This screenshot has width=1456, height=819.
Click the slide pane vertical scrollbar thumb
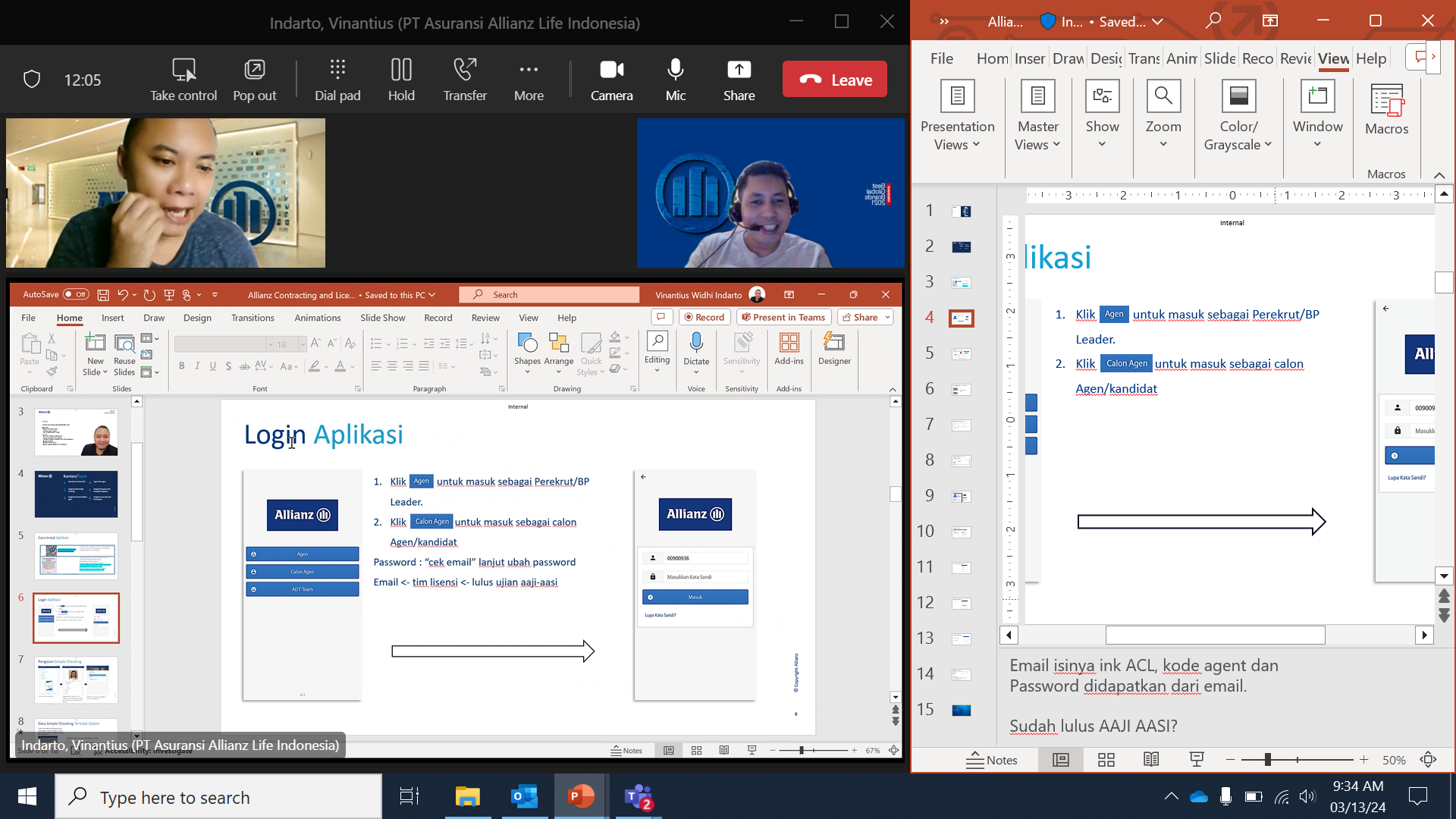coord(1444,281)
